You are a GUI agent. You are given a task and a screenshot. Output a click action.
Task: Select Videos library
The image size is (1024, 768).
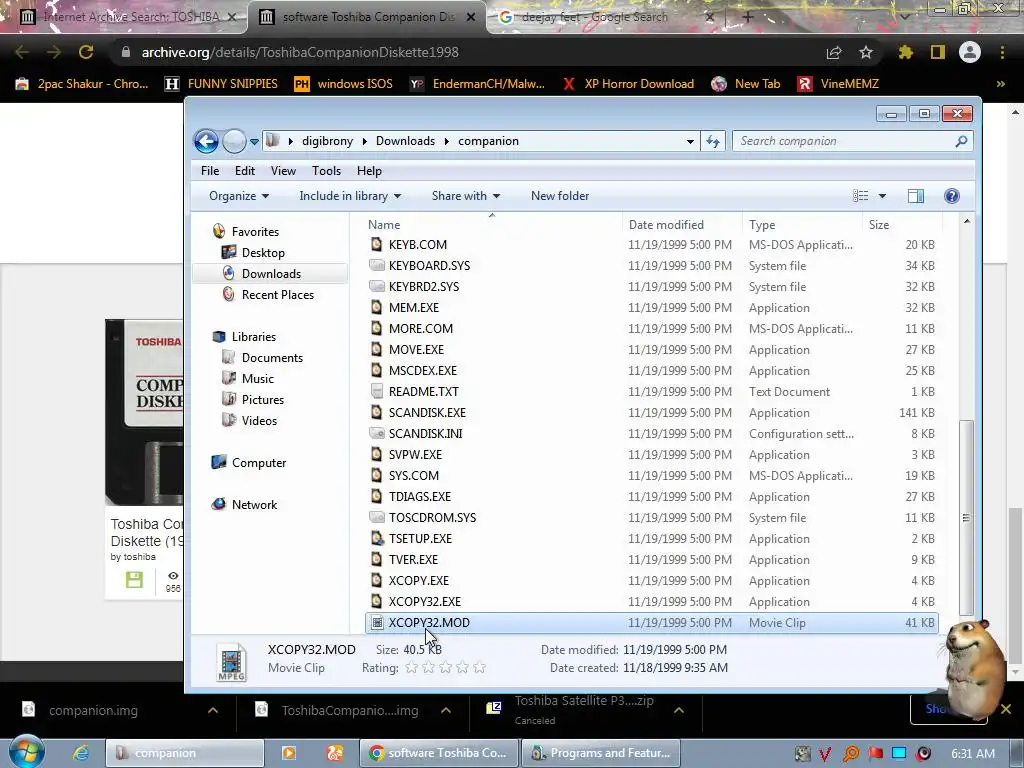259,421
